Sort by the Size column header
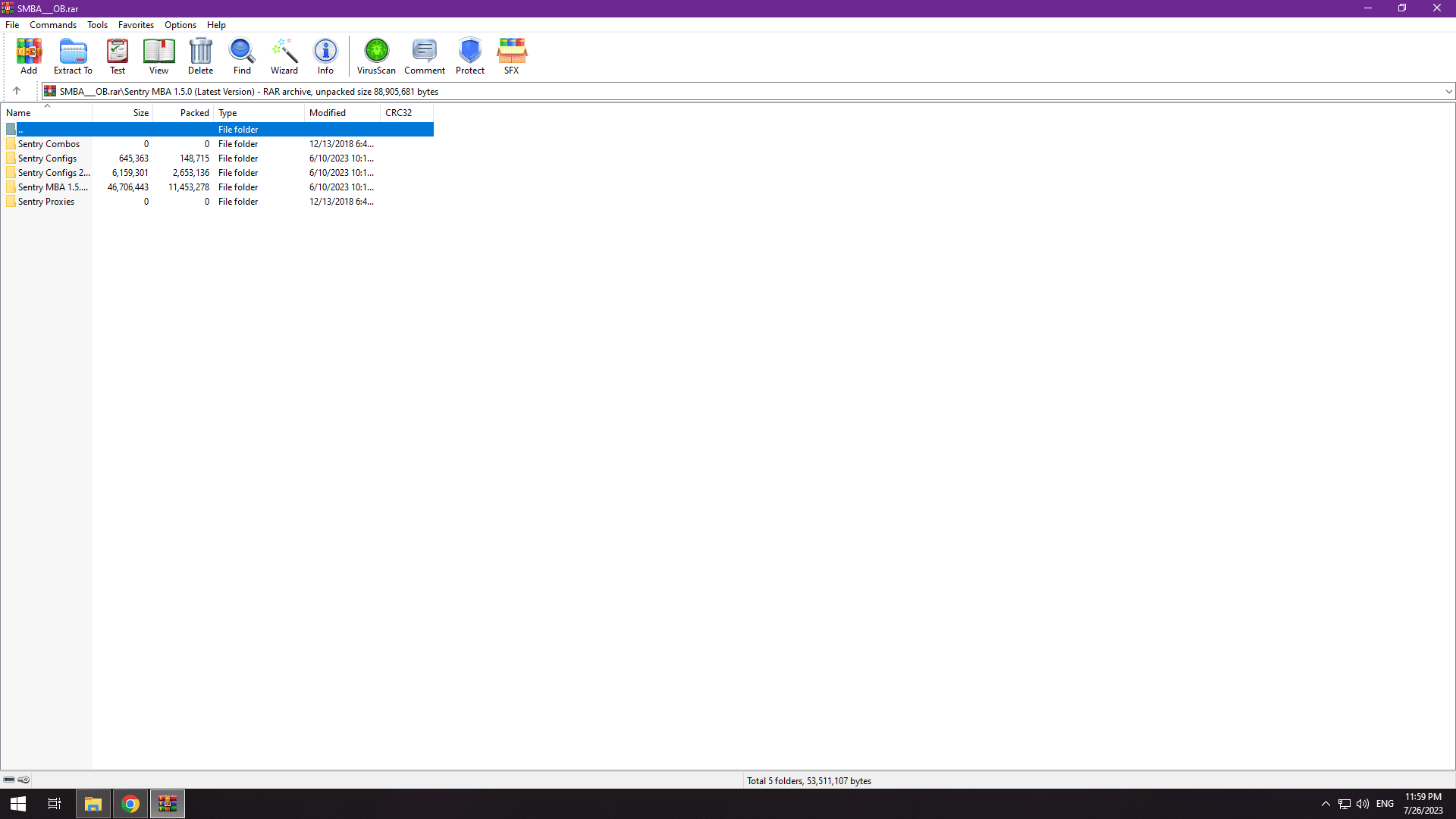The image size is (1456, 819). pyautogui.click(x=123, y=113)
